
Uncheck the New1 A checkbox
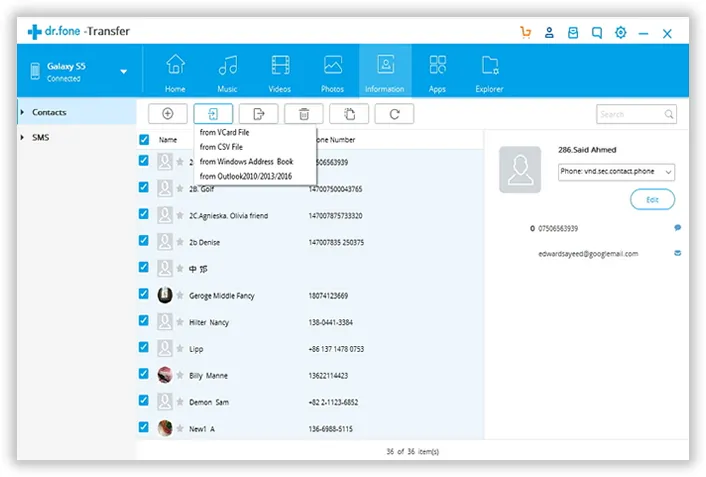(144, 427)
